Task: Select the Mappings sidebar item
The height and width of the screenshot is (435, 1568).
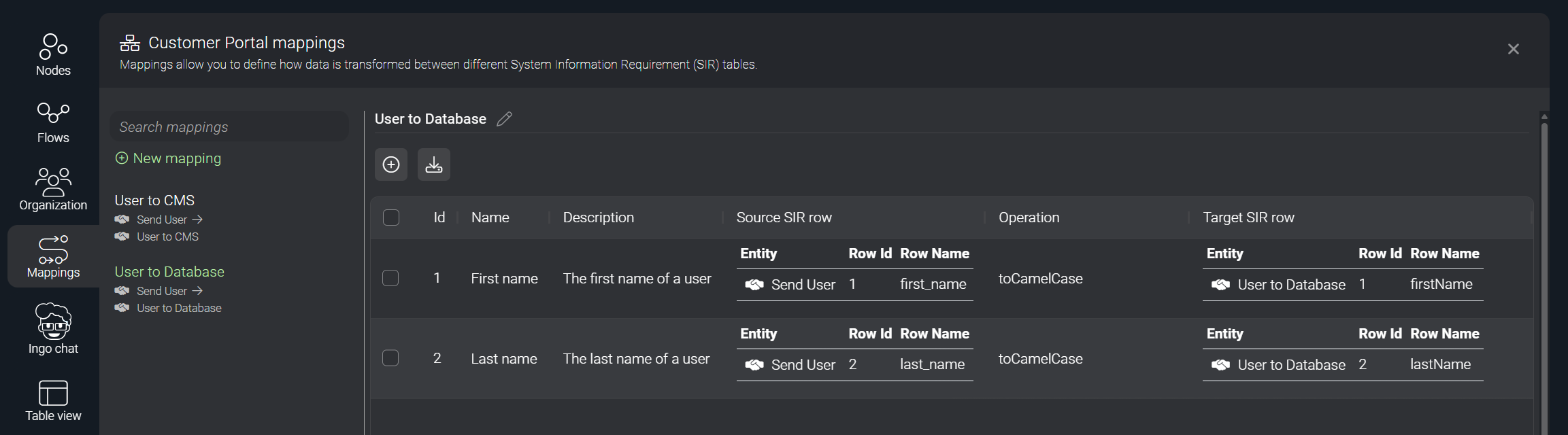Action: tap(53, 257)
